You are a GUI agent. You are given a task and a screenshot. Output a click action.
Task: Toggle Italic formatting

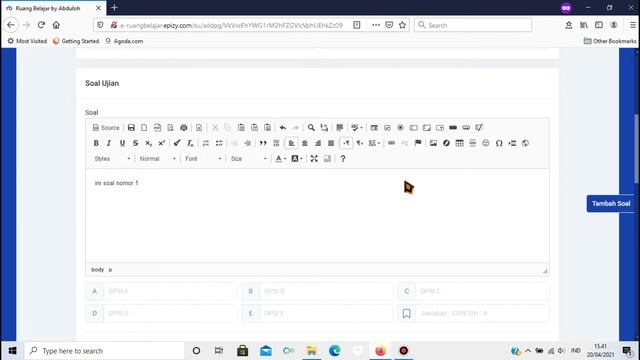coord(109,143)
